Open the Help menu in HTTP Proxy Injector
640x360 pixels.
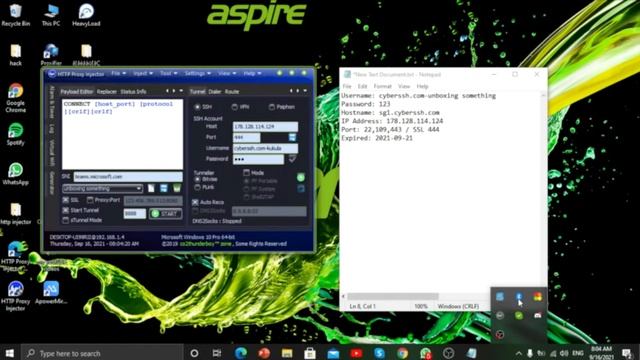click(x=252, y=73)
